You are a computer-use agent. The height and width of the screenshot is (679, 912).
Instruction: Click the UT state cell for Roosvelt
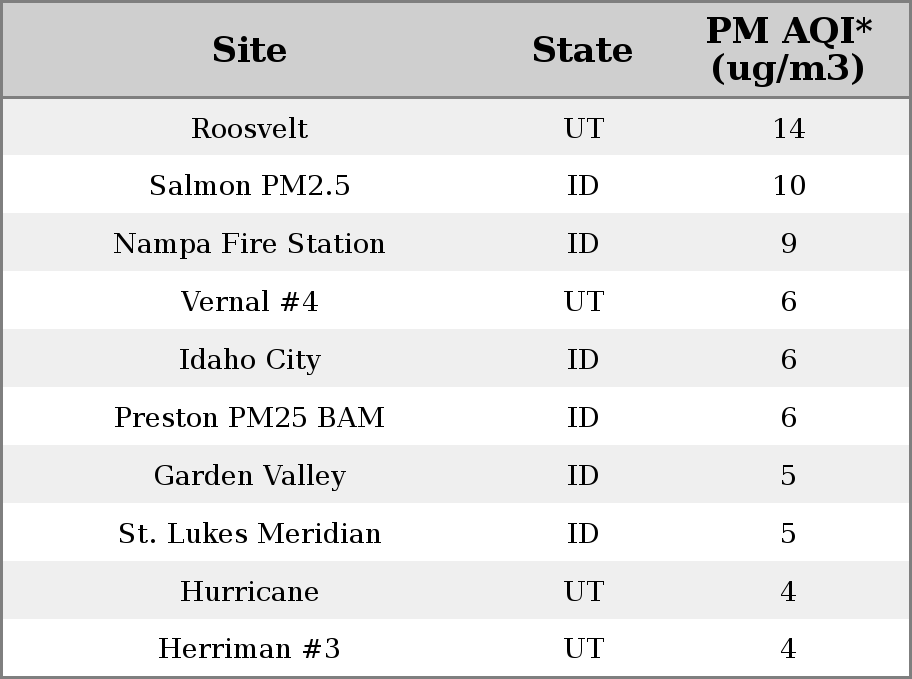pyautogui.click(x=583, y=129)
